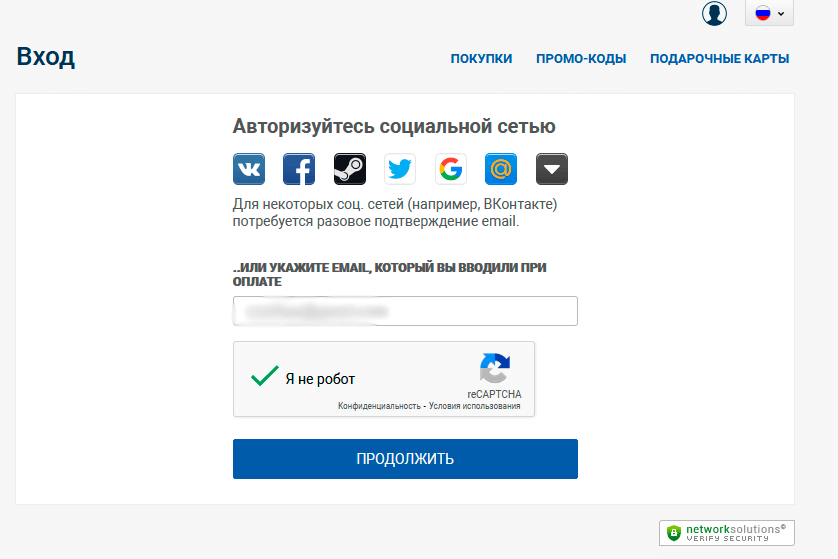This screenshot has height=559, width=838.
Task: Go to the Промо-коды page
Action: 581,59
